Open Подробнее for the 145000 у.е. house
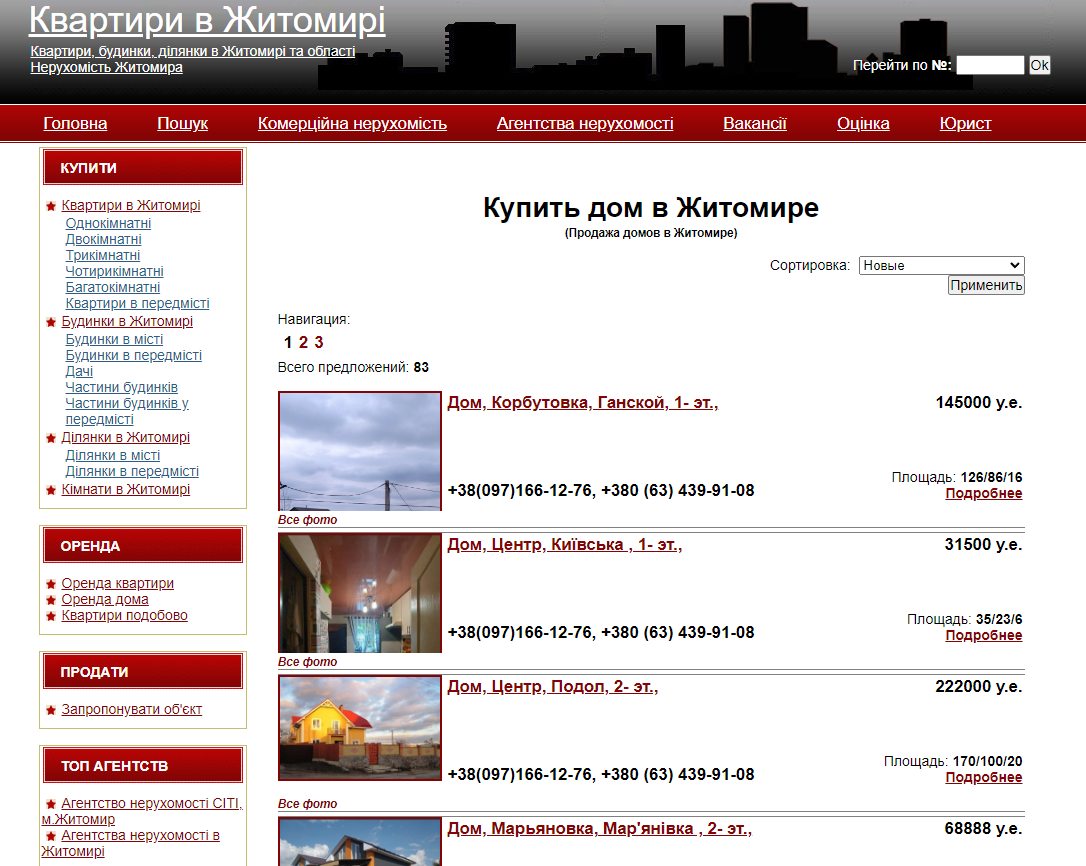This screenshot has width=1086, height=866. point(983,493)
